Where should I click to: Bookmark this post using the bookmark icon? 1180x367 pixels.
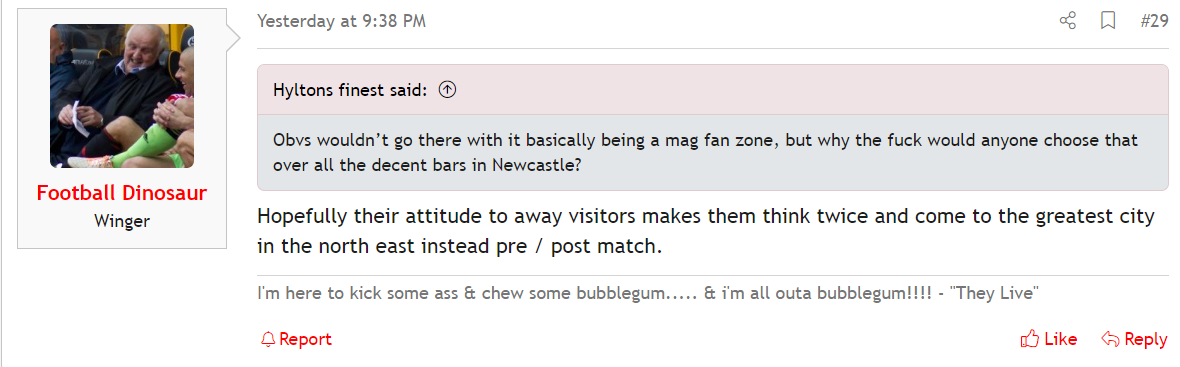(1108, 21)
